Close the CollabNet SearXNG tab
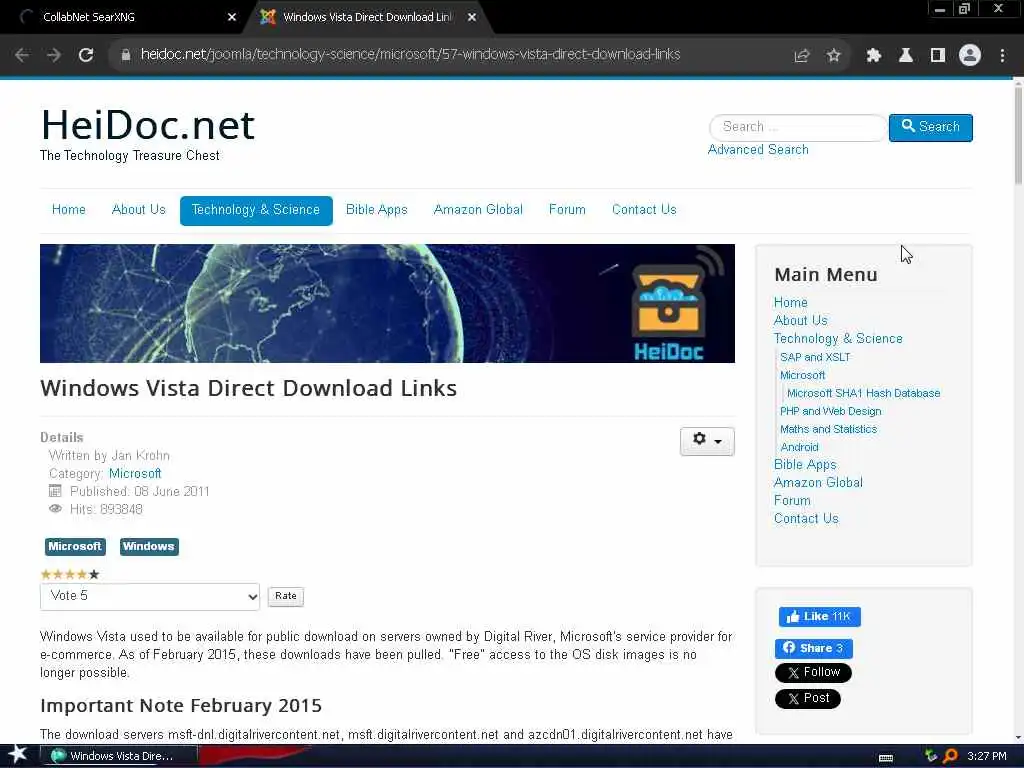This screenshot has width=1024, height=768. tap(232, 18)
